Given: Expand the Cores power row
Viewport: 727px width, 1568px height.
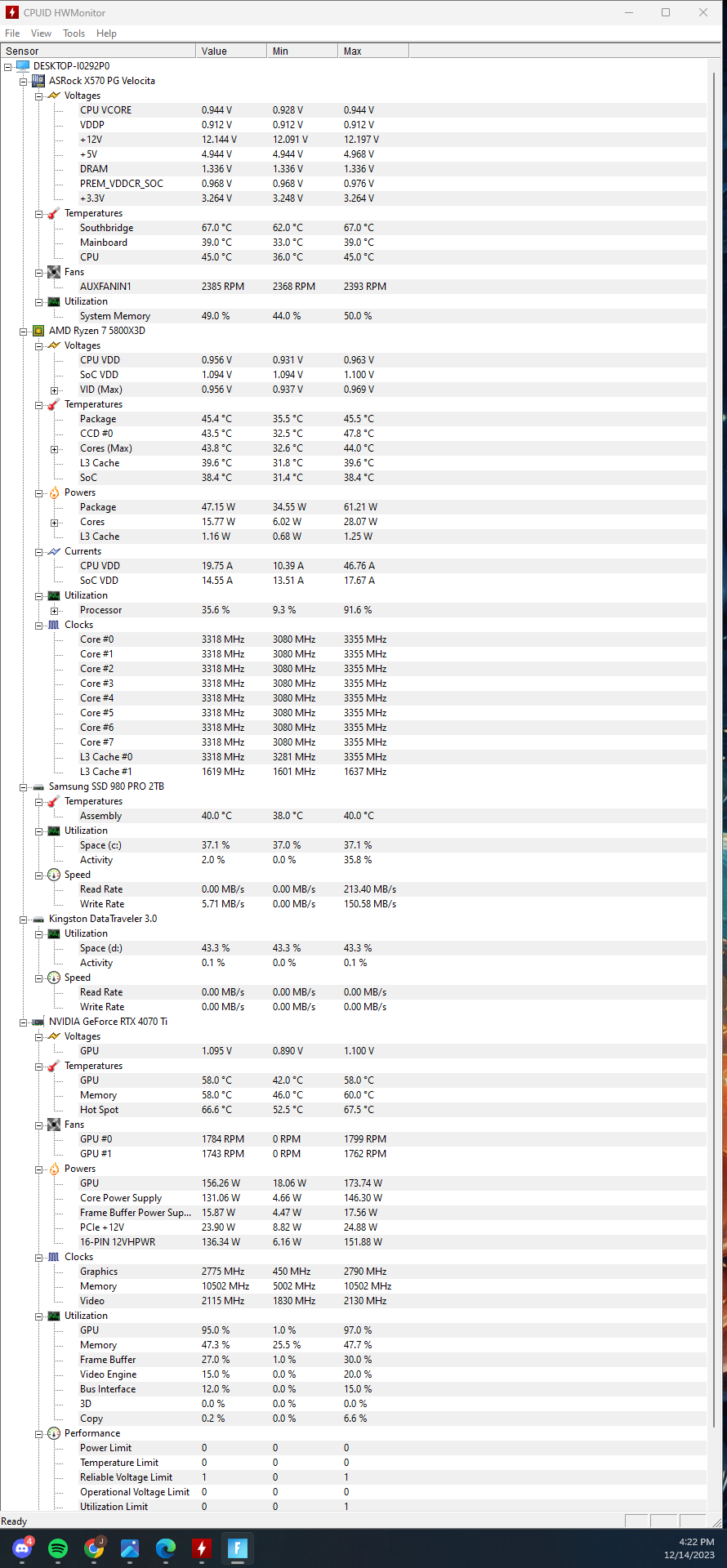Looking at the screenshot, I should click(x=54, y=522).
